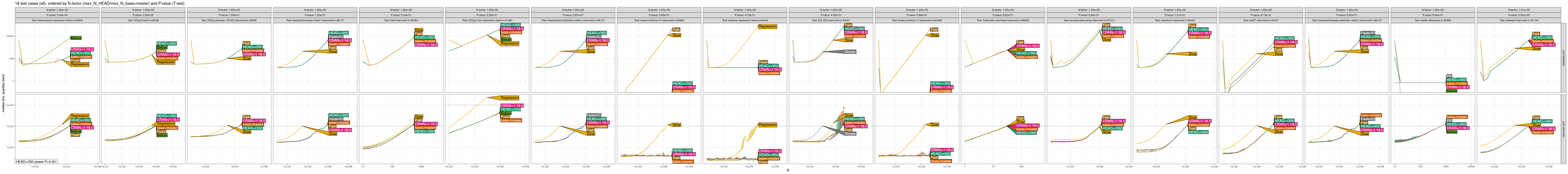
Task: Click the gray 'Slower' label in DT[,.SD] kilobytes panel
Action: coord(850,52)
